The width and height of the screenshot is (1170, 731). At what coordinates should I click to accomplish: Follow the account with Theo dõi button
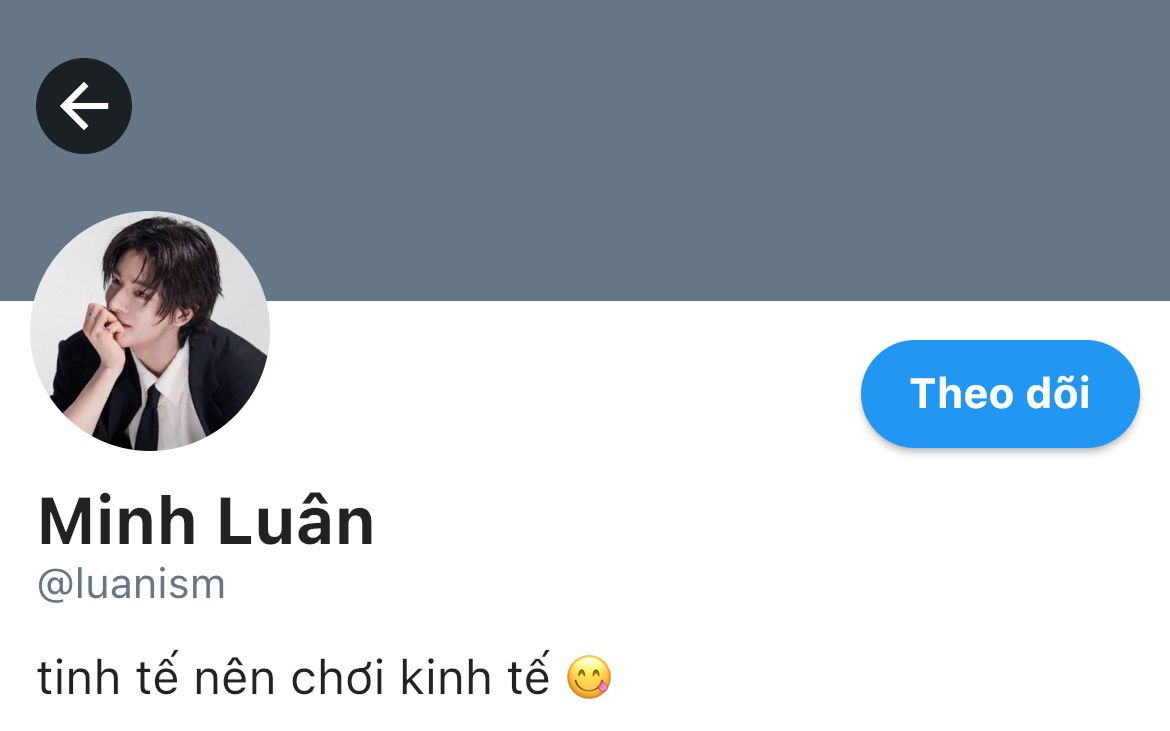pyautogui.click(x=1000, y=394)
